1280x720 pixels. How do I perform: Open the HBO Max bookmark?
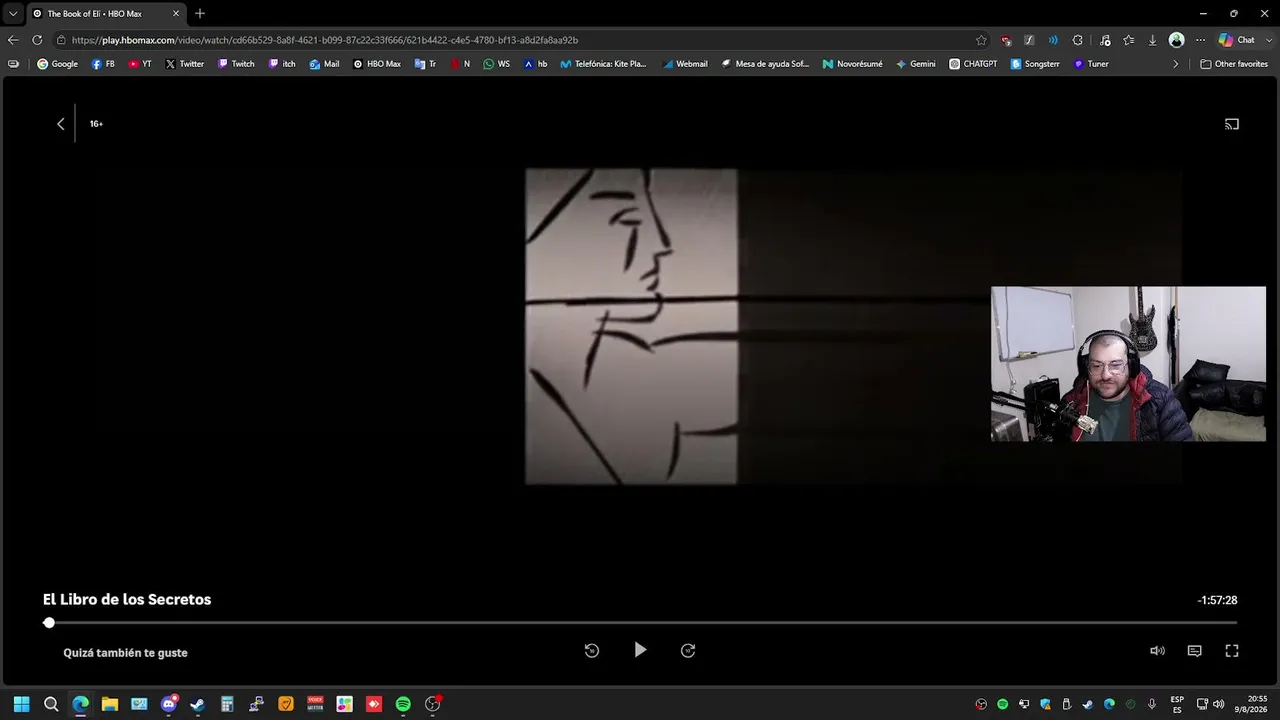tap(377, 64)
